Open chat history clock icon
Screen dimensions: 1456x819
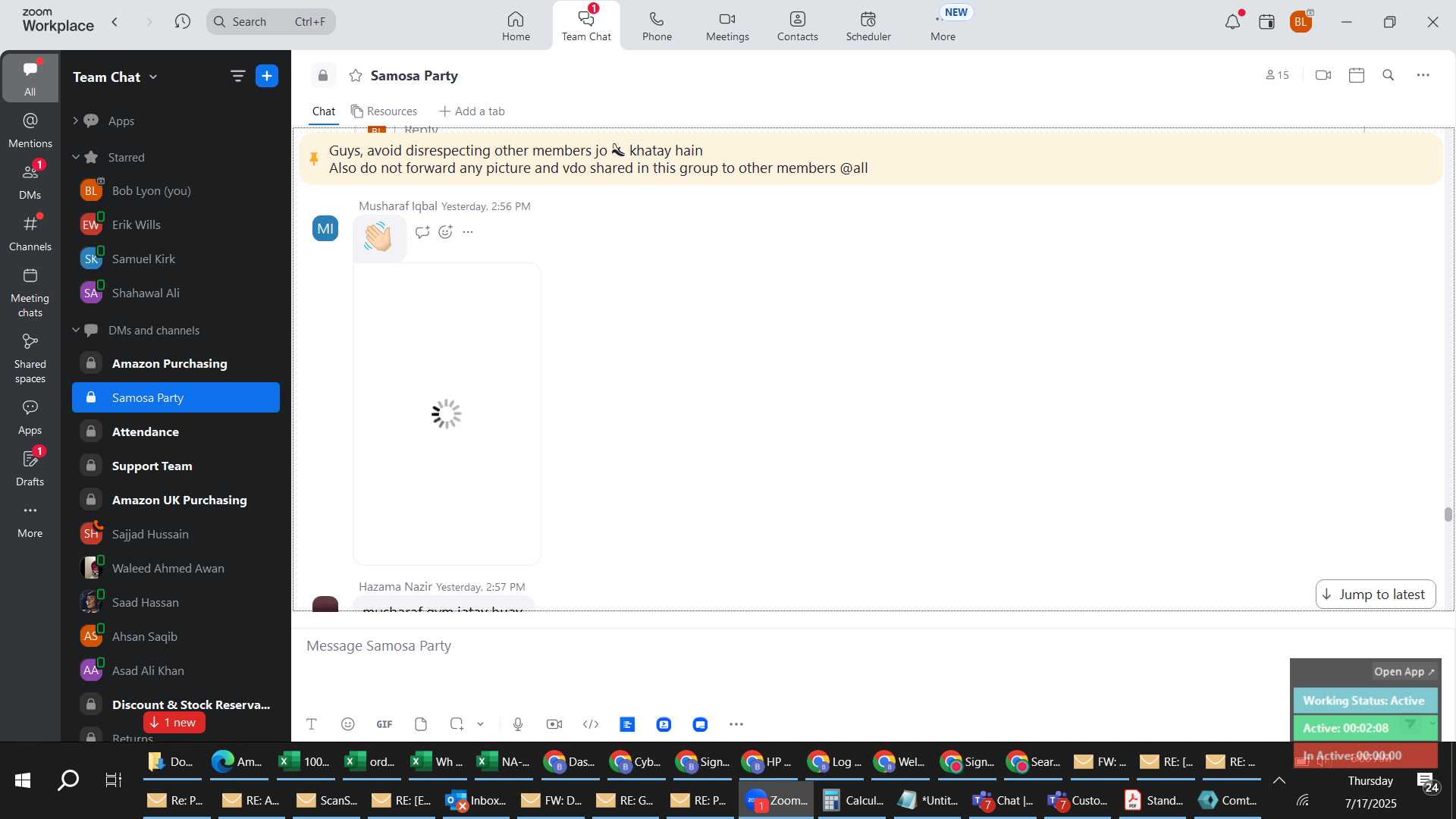[x=182, y=21]
